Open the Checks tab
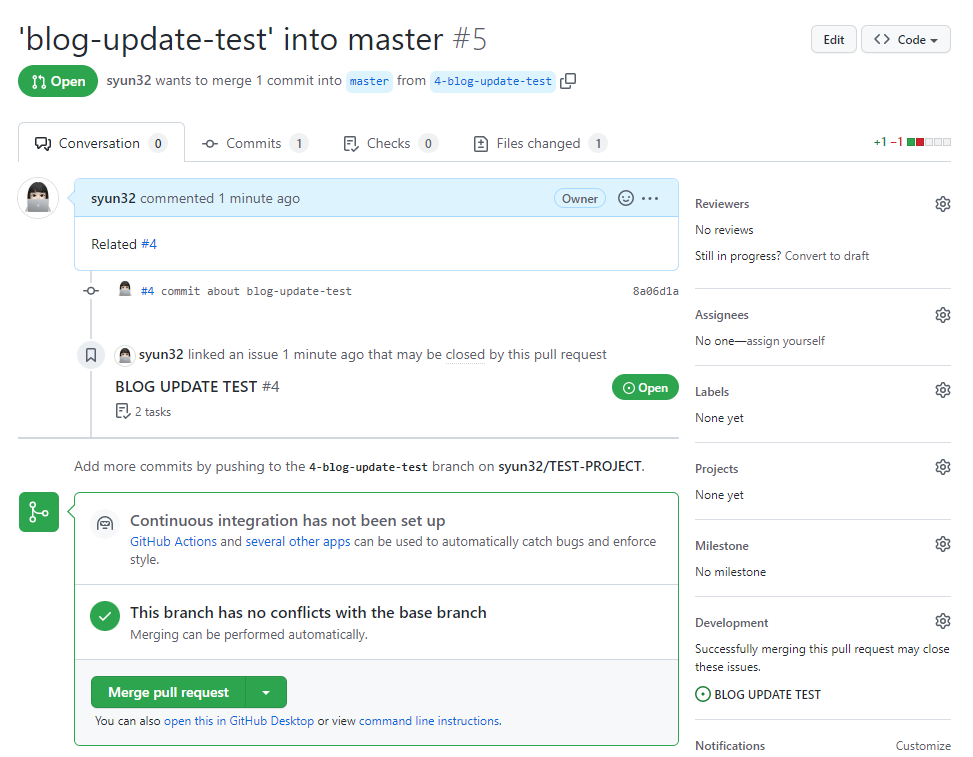 tap(390, 143)
